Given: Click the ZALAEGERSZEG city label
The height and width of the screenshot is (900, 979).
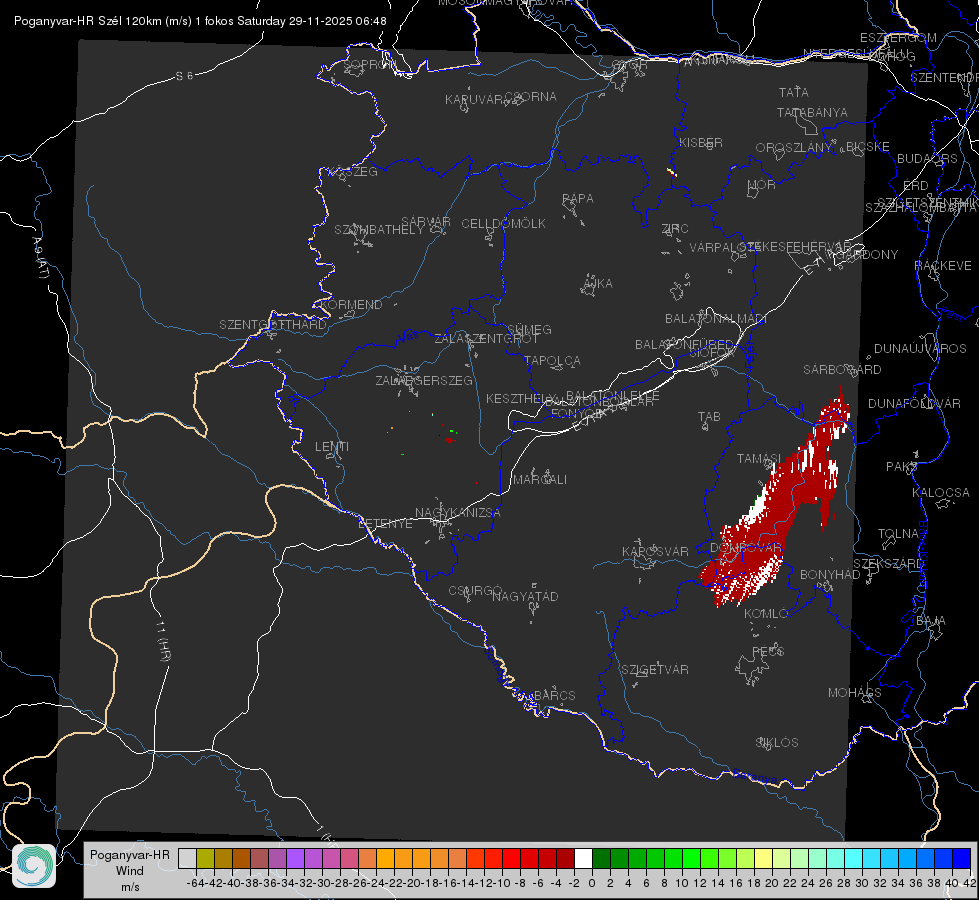Looking at the screenshot, I should coord(424,380).
